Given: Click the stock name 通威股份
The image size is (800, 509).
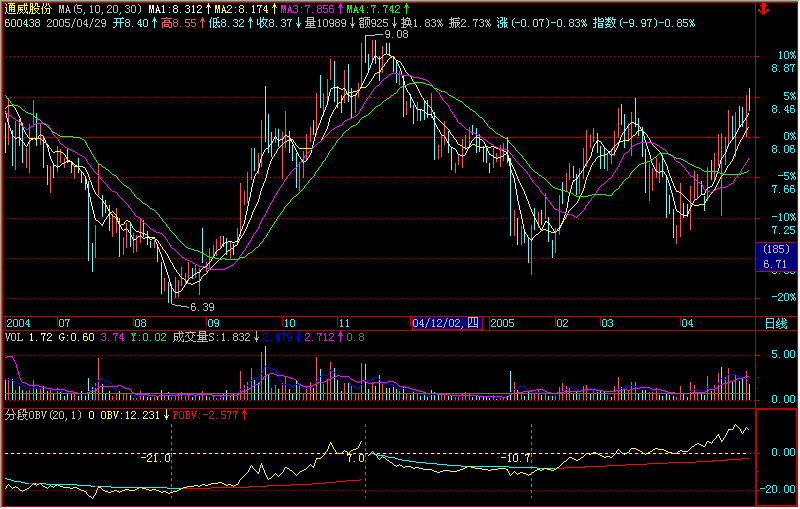Looking at the screenshot, I should (x=28, y=9).
